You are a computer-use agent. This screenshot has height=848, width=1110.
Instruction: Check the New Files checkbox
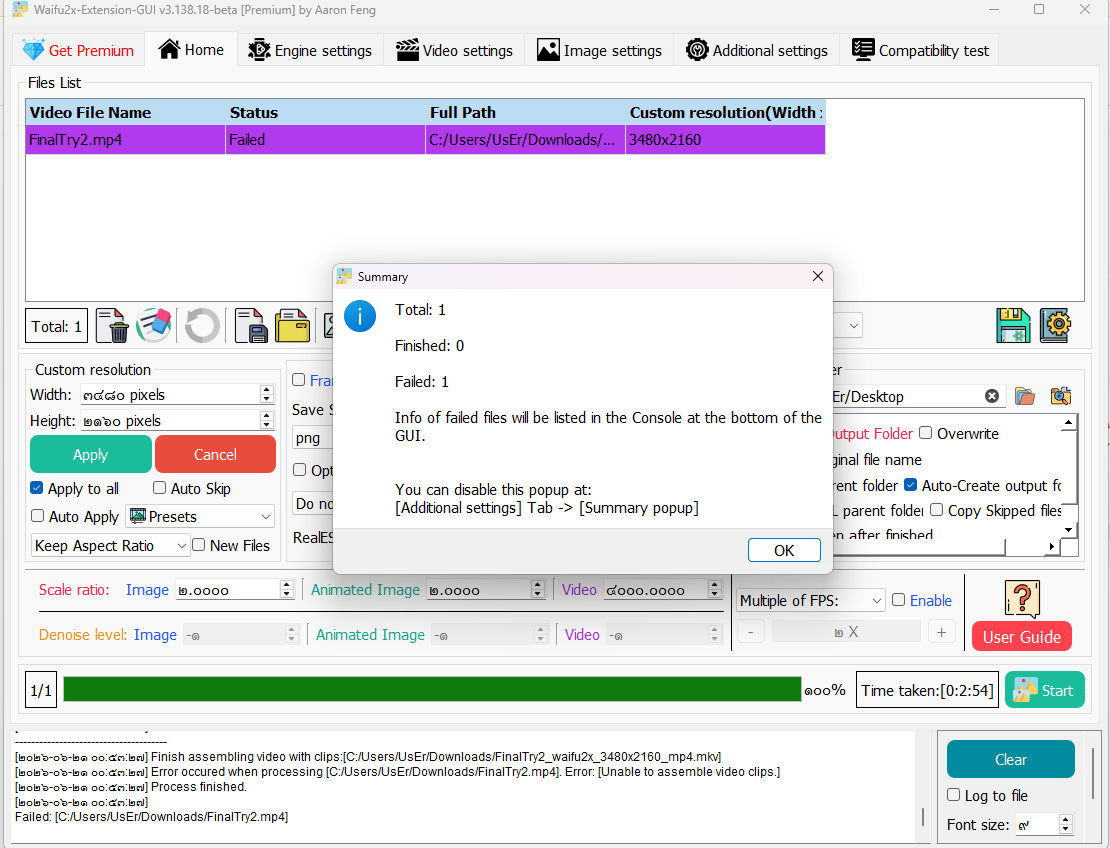point(199,545)
